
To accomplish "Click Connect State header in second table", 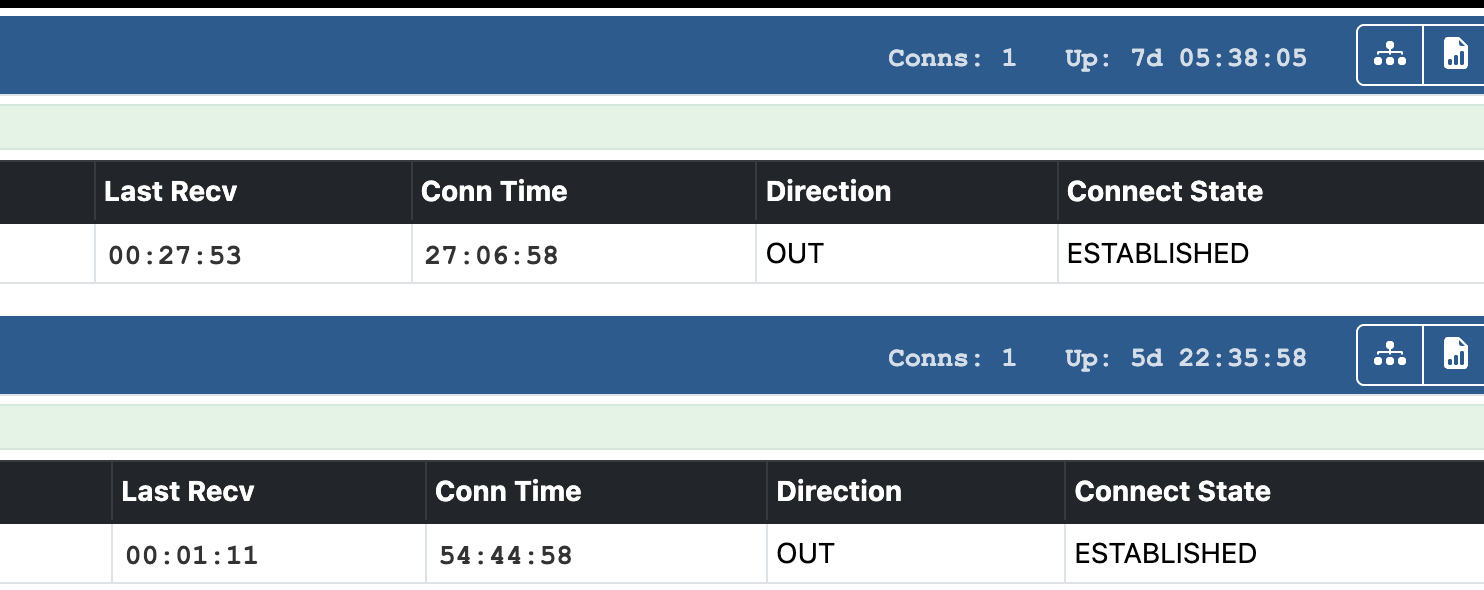I will click(x=1172, y=491).
